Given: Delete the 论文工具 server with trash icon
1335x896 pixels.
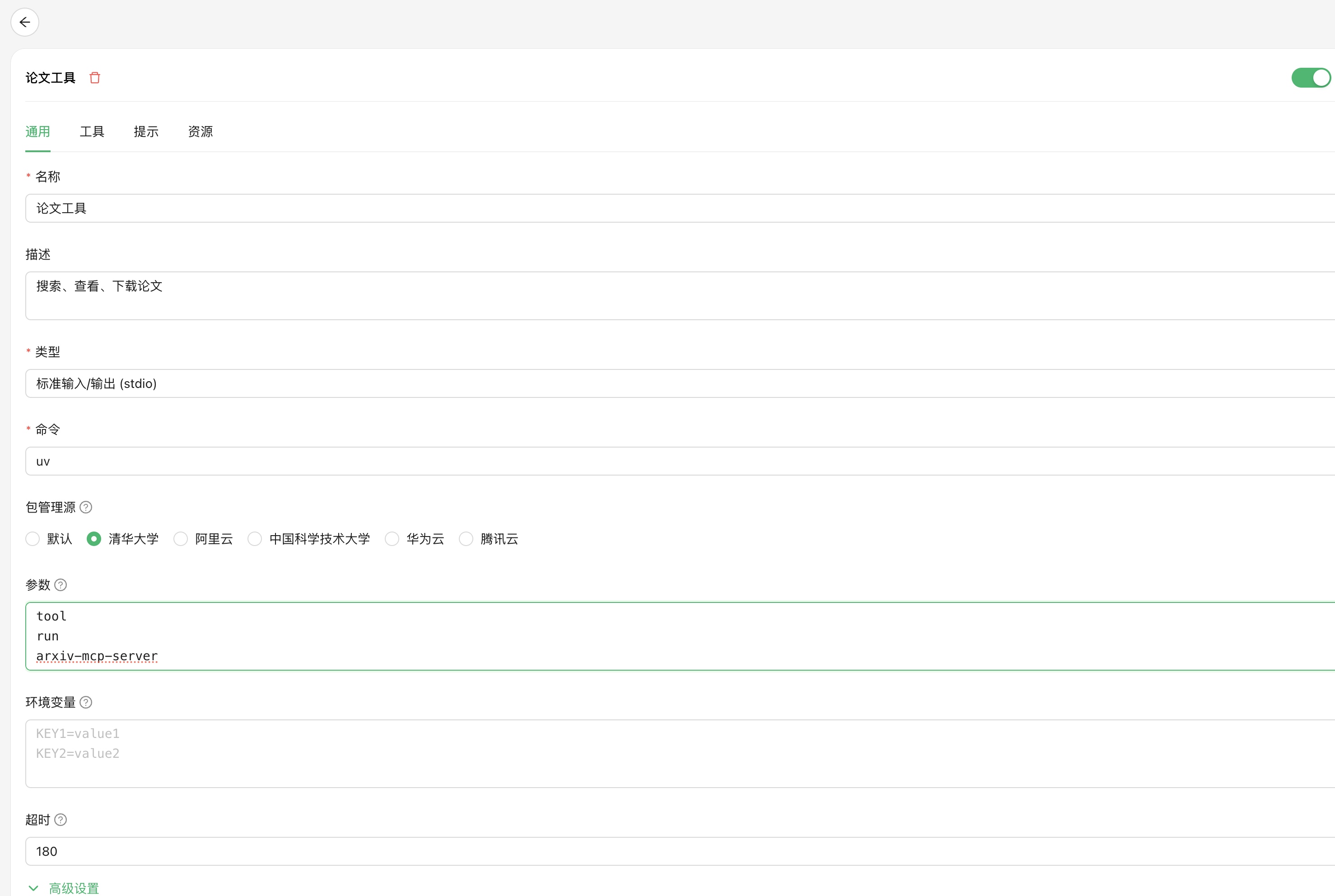Looking at the screenshot, I should pyautogui.click(x=95, y=78).
